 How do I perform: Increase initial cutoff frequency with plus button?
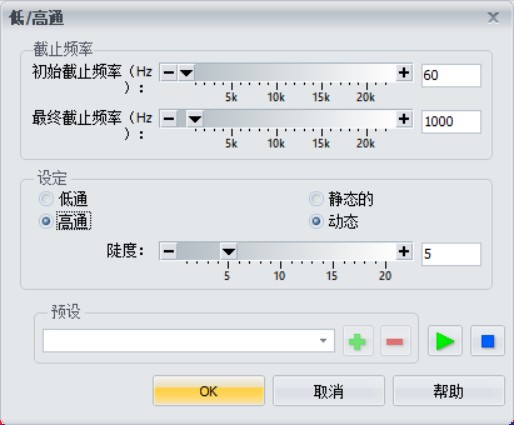[x=404, y=72]
